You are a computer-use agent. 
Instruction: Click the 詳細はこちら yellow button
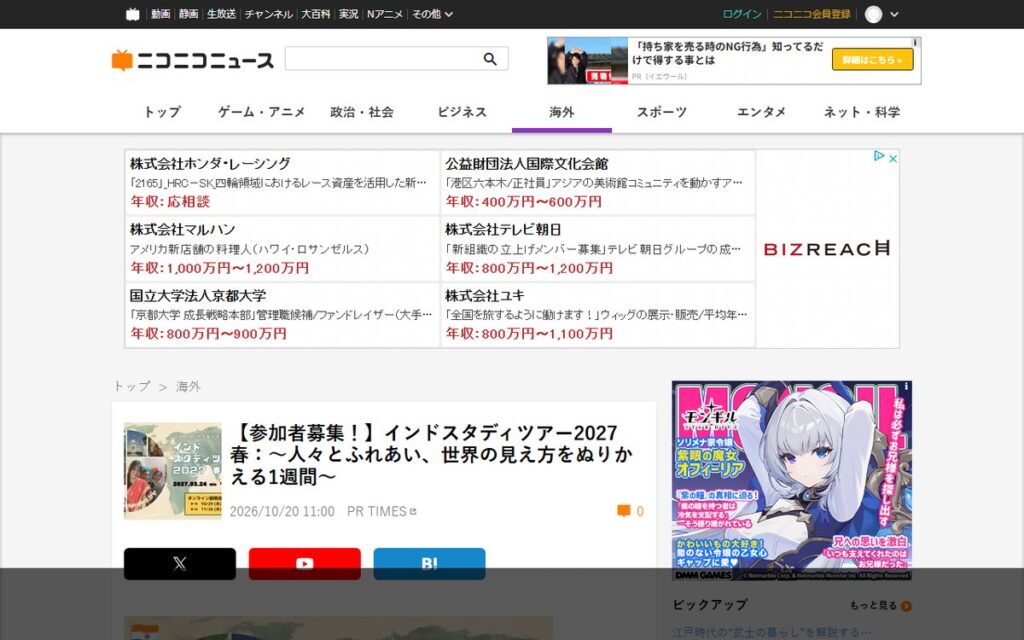[872, 60]
